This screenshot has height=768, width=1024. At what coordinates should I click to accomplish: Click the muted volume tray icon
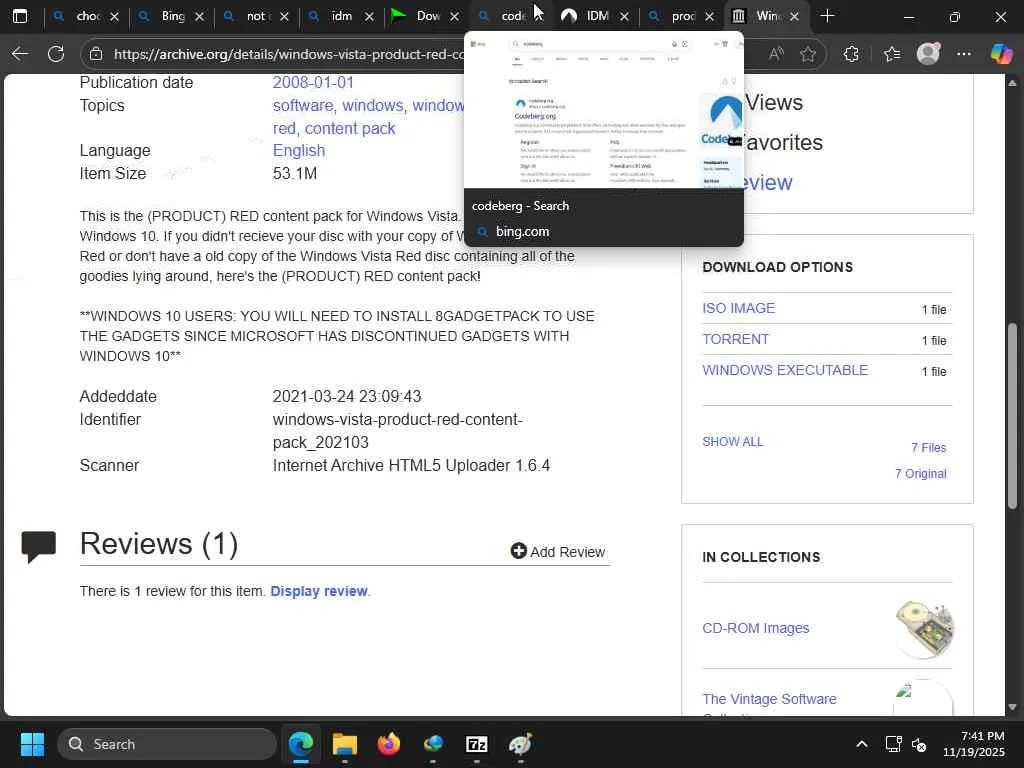click(x=919, y=744)
